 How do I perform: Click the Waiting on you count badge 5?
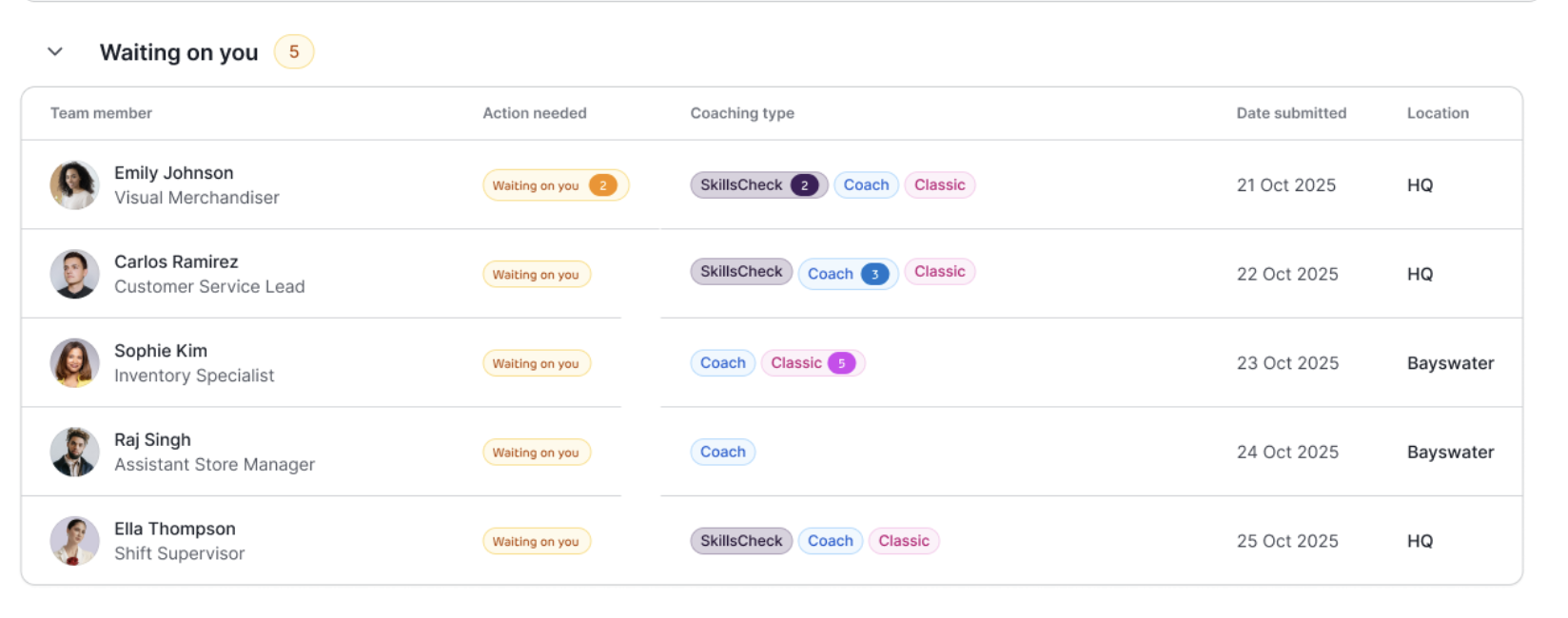point(294,52)
